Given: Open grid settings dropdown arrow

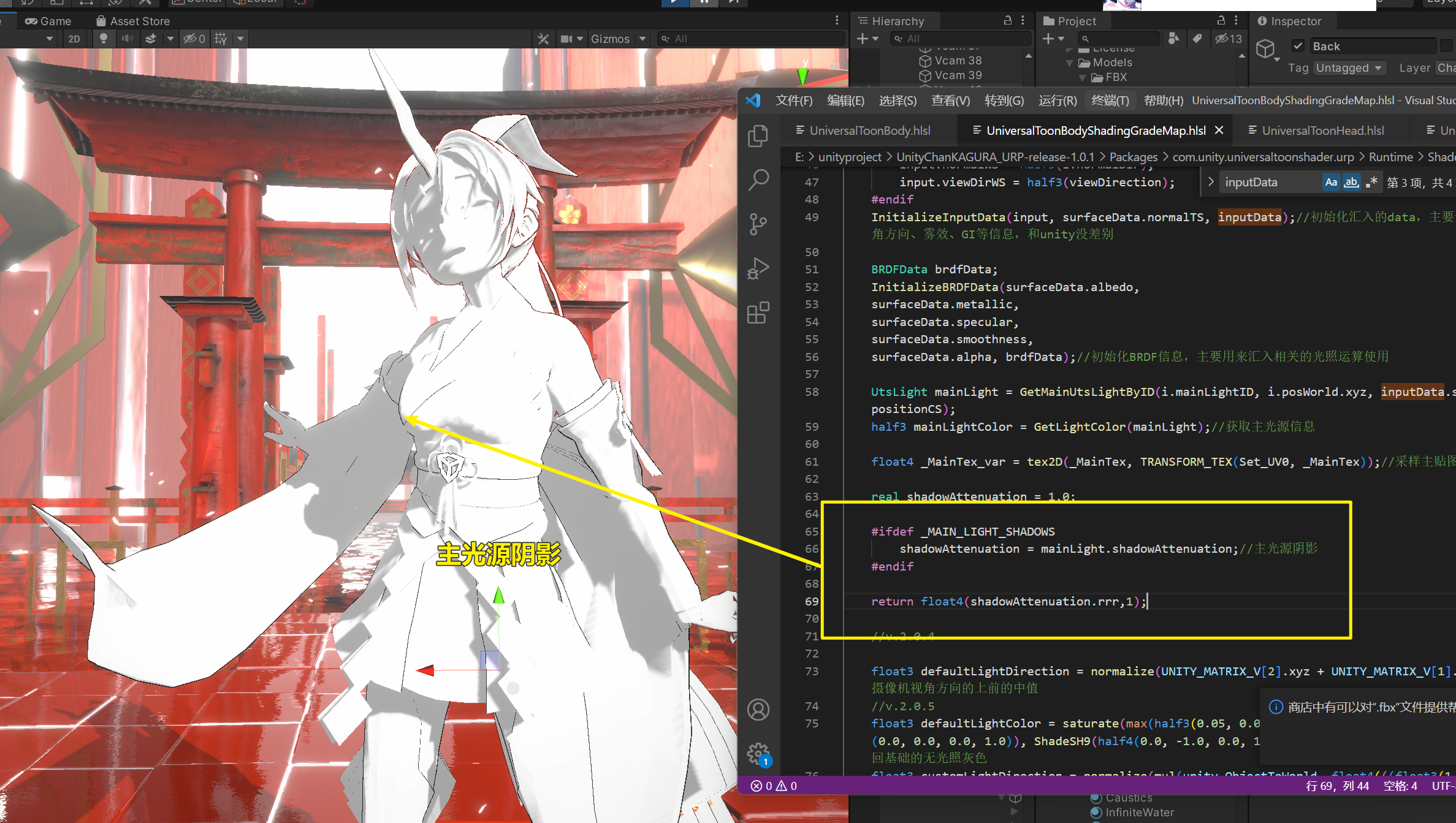Looking at the screenshot, I should [240, 39].
